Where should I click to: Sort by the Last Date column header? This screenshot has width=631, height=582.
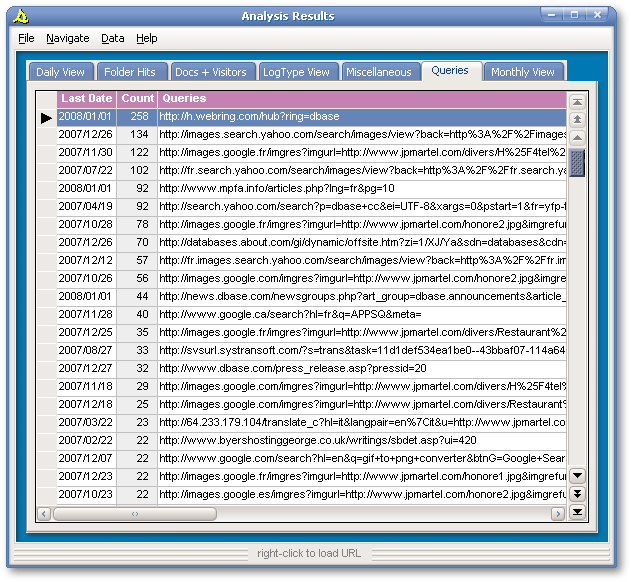pyautogui.click(x=86, y=99)
